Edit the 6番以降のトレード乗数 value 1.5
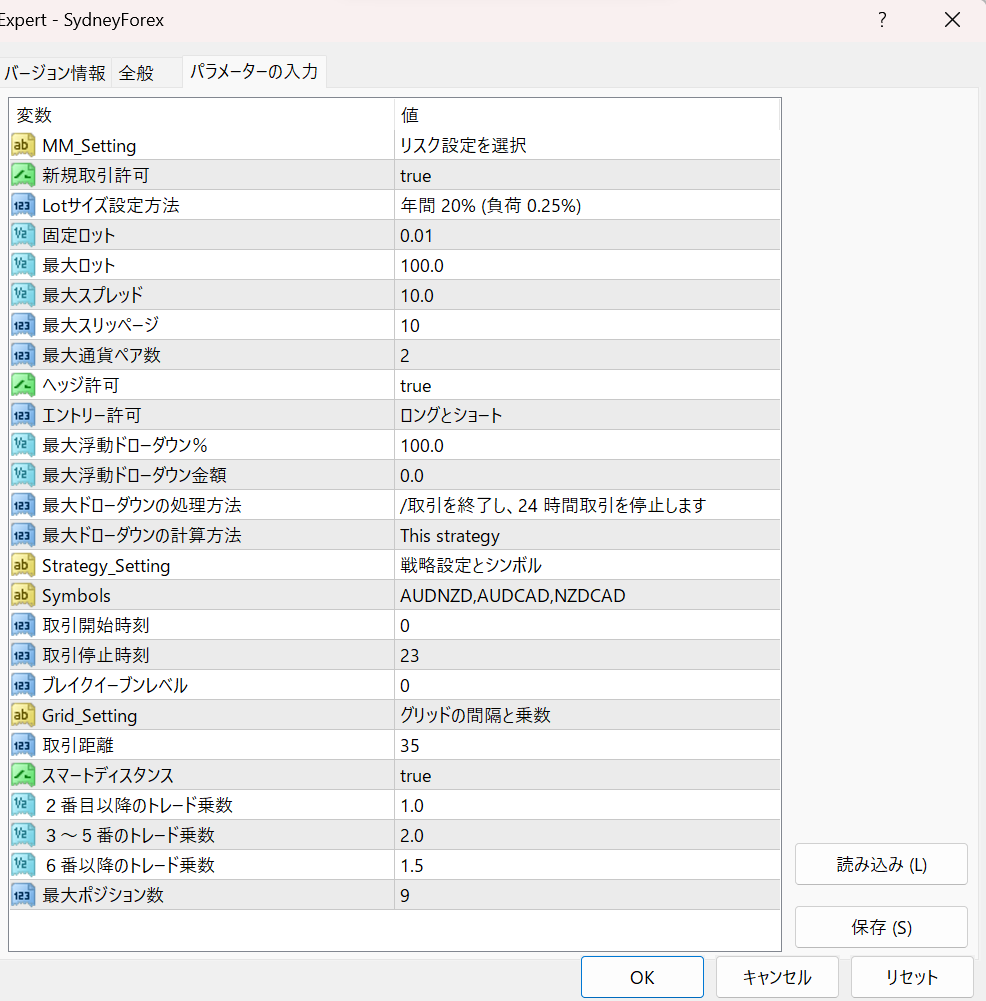The image size is (986, 1001). [x=587, y=865]
